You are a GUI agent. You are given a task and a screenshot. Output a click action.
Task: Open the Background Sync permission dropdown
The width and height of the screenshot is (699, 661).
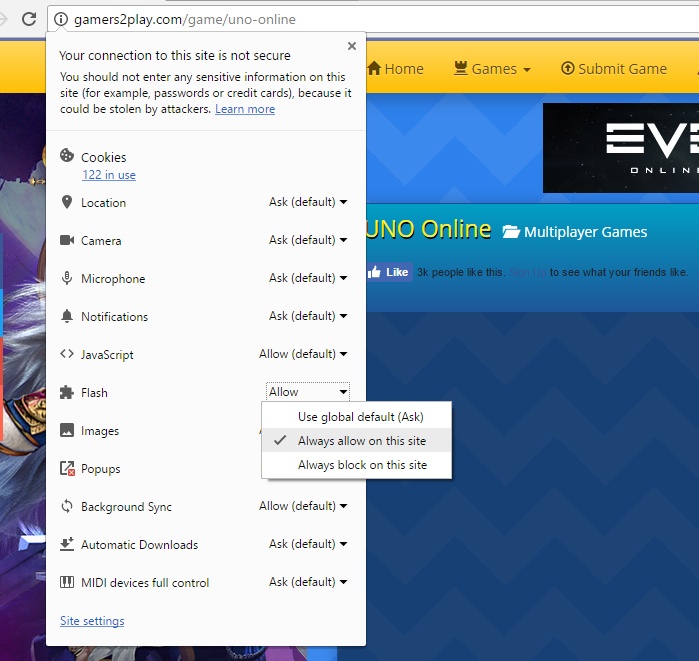[303, 506]
